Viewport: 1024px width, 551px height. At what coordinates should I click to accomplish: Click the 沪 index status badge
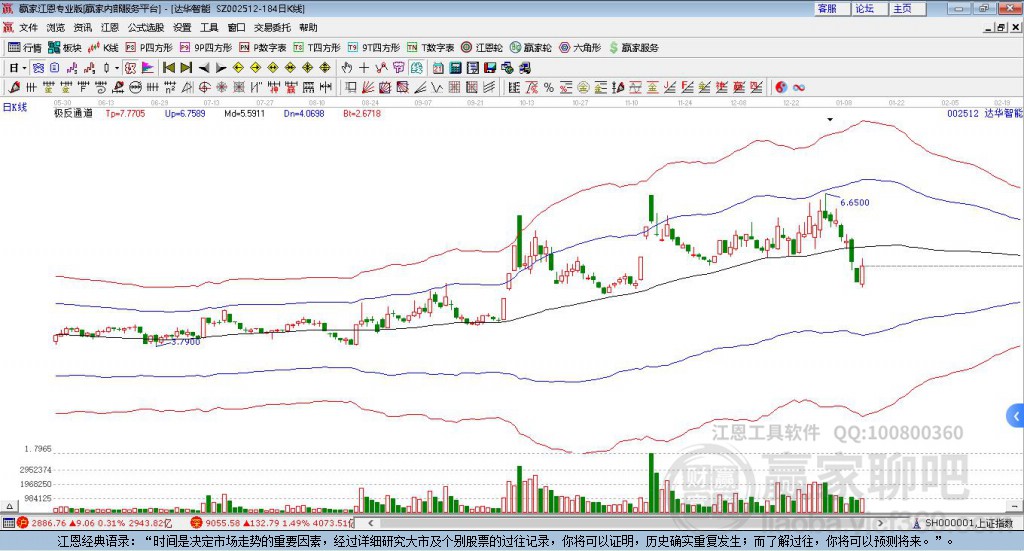tap(23, 523)
